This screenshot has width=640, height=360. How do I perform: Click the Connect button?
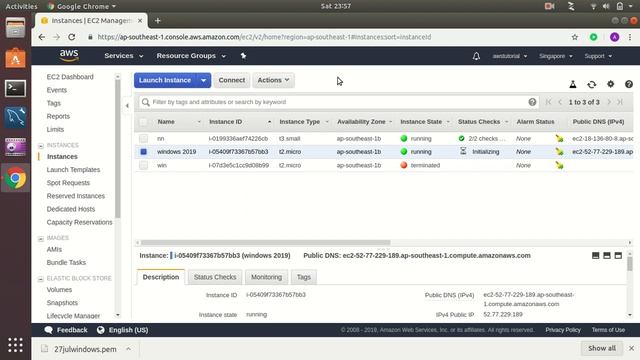pyautogui.click(x=231, y=80)
